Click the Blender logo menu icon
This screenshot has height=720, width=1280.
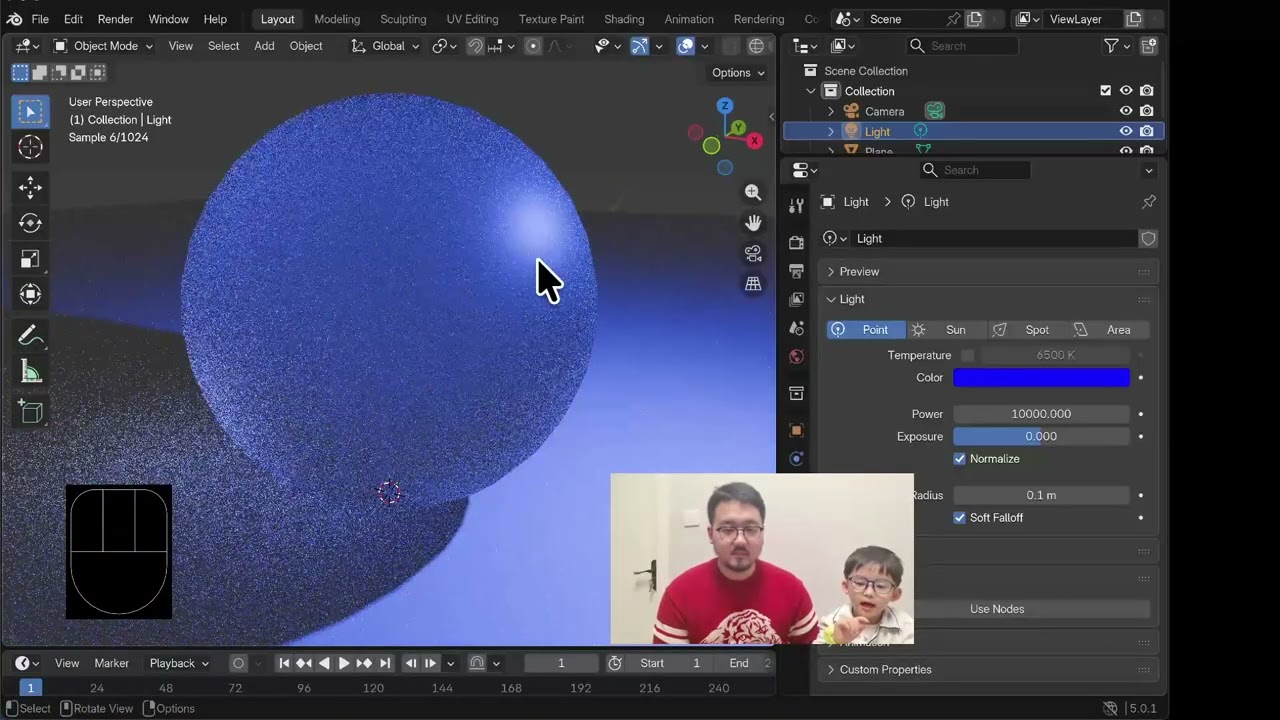point(14,19)
